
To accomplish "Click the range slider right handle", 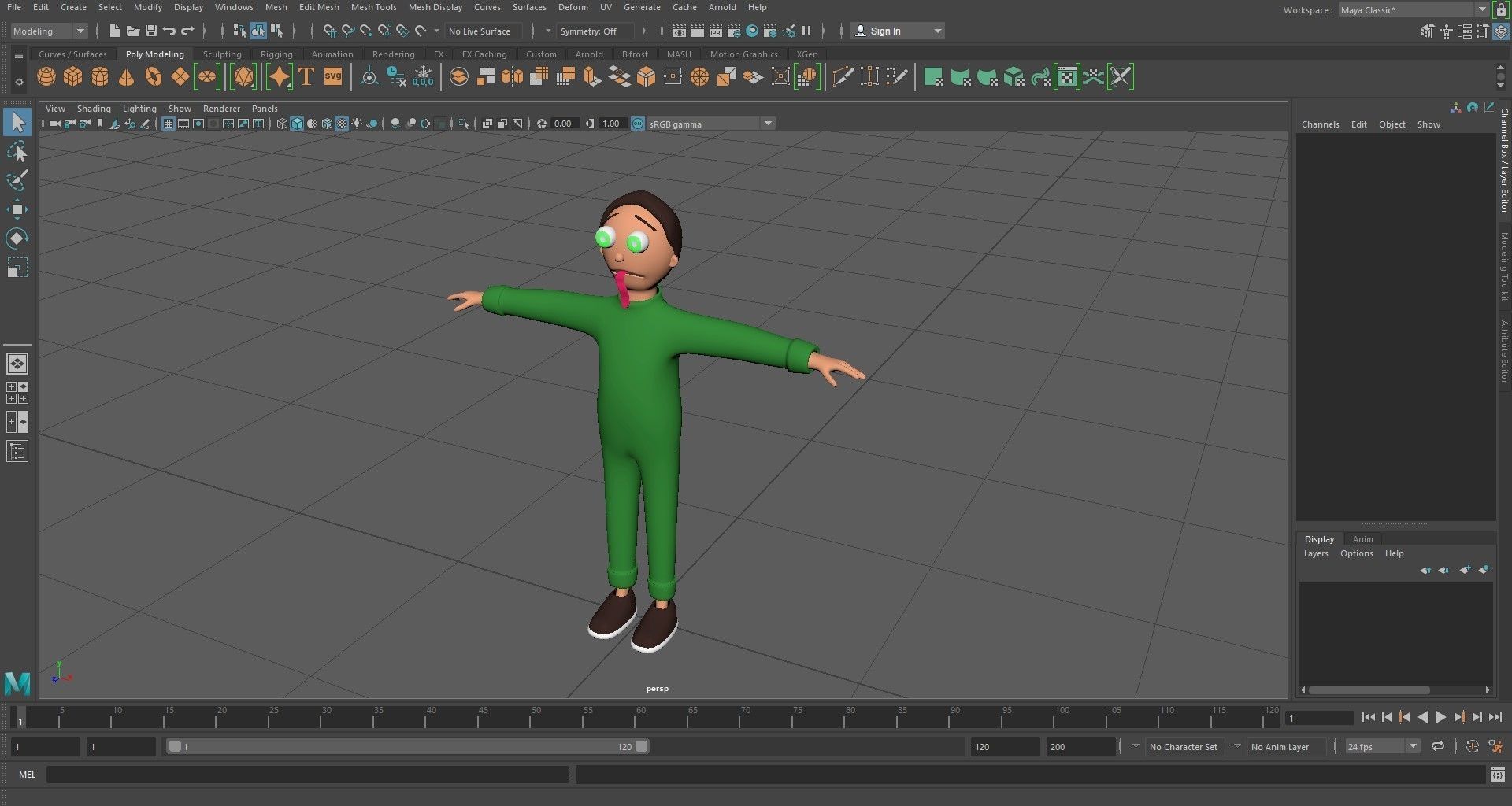I will (x=642, y=746).
